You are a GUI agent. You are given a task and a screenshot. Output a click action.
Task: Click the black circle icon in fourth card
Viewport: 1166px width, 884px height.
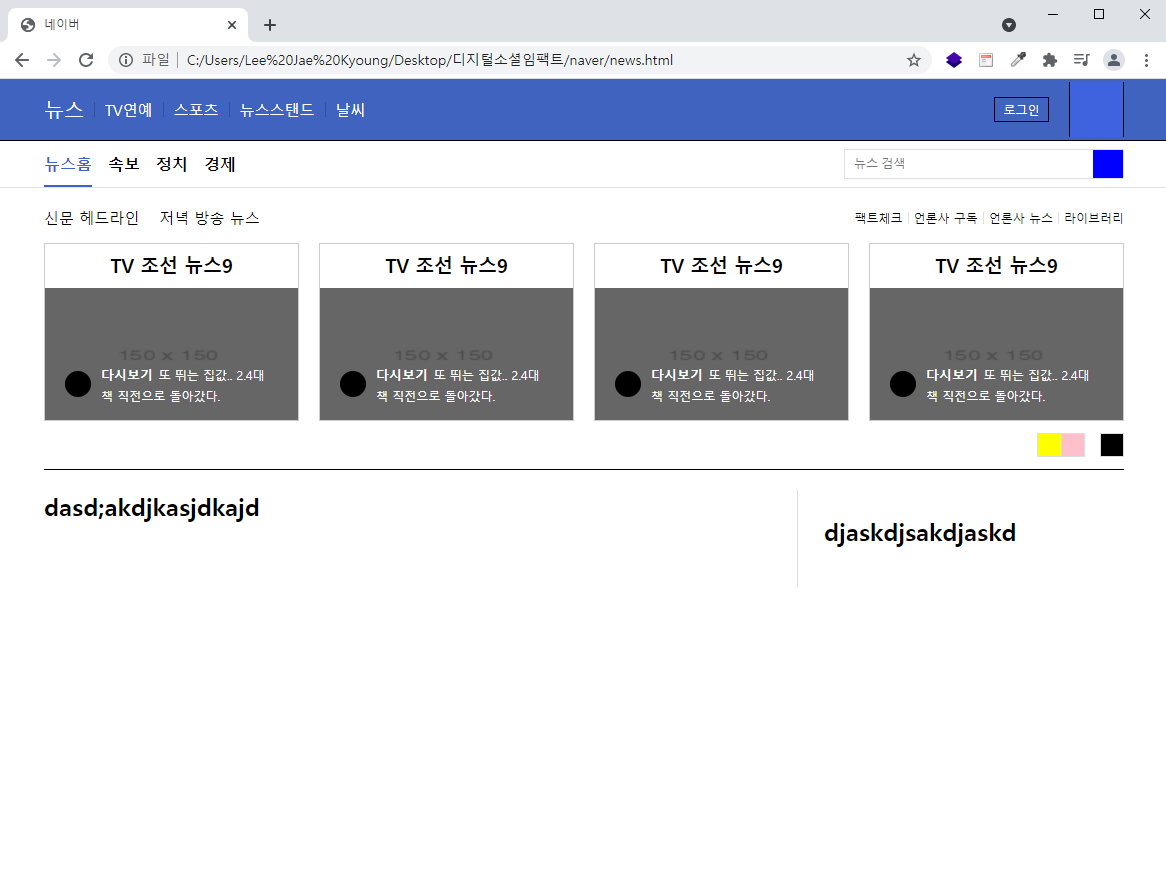(x=903, y=384)
